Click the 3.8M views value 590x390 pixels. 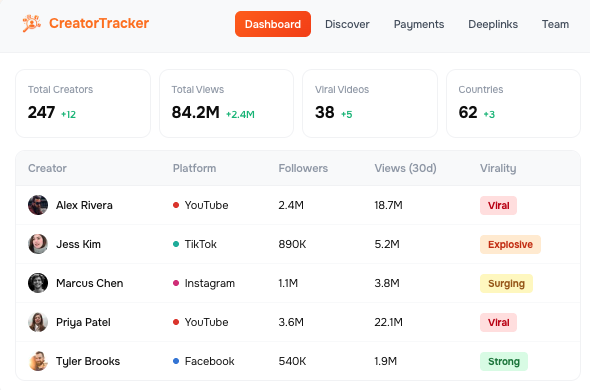387,283
